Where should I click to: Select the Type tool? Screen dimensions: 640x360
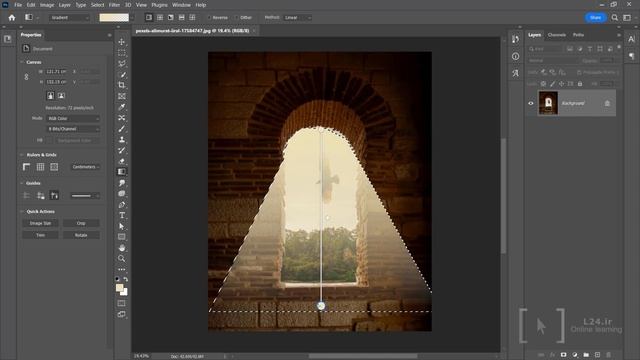click(x=122, y=215)
